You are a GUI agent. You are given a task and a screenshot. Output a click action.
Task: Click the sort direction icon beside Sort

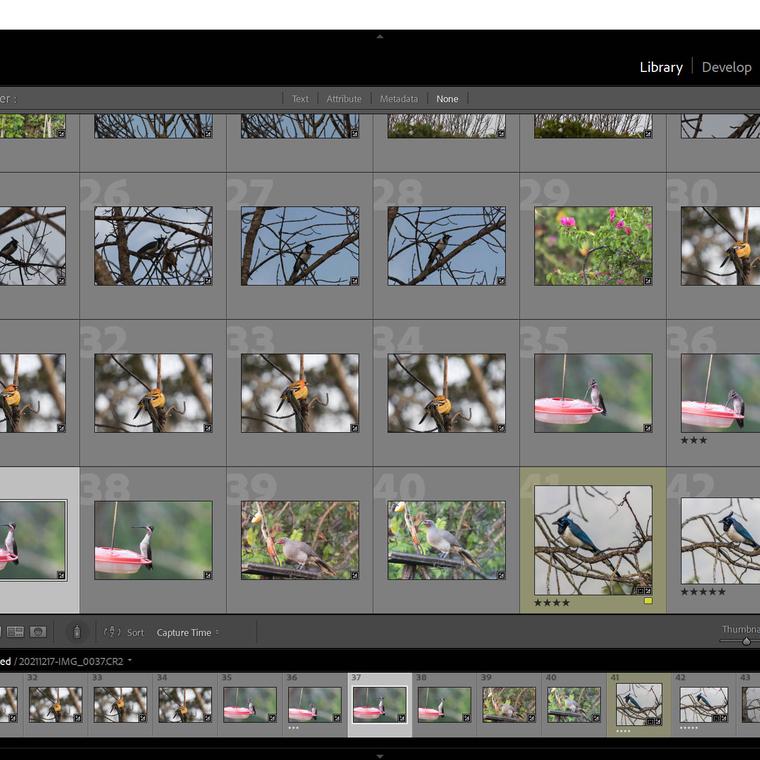pyautogui.click(x=112, y=632)
